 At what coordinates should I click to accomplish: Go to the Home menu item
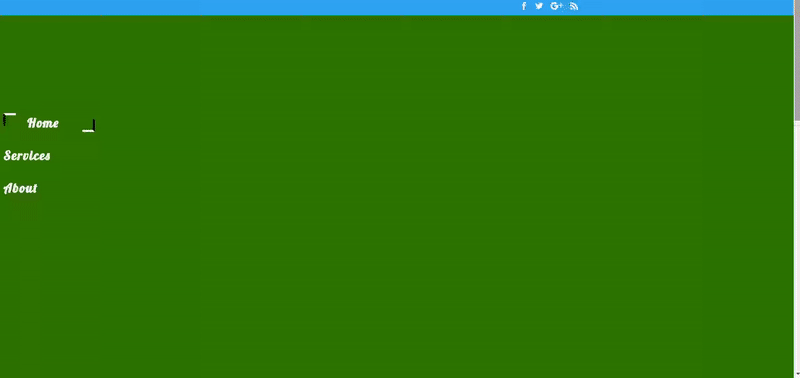pos(43,123)
